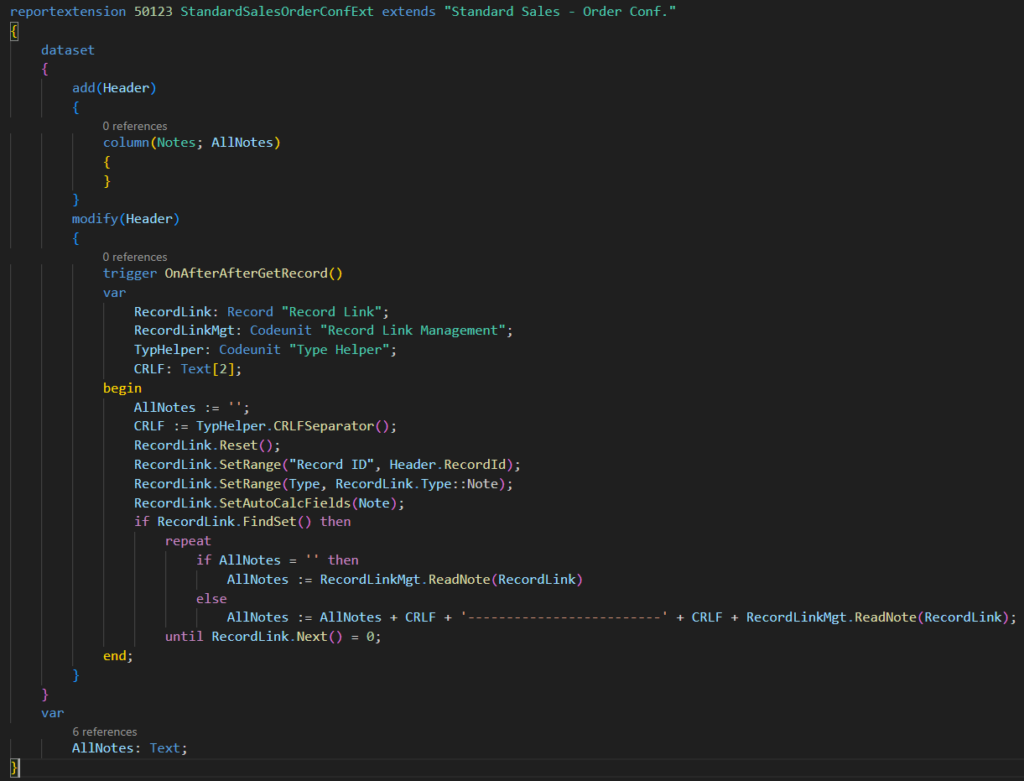
Task: Select the StandardSalesOrderConfExt extension name
Action: coord(277,10)
